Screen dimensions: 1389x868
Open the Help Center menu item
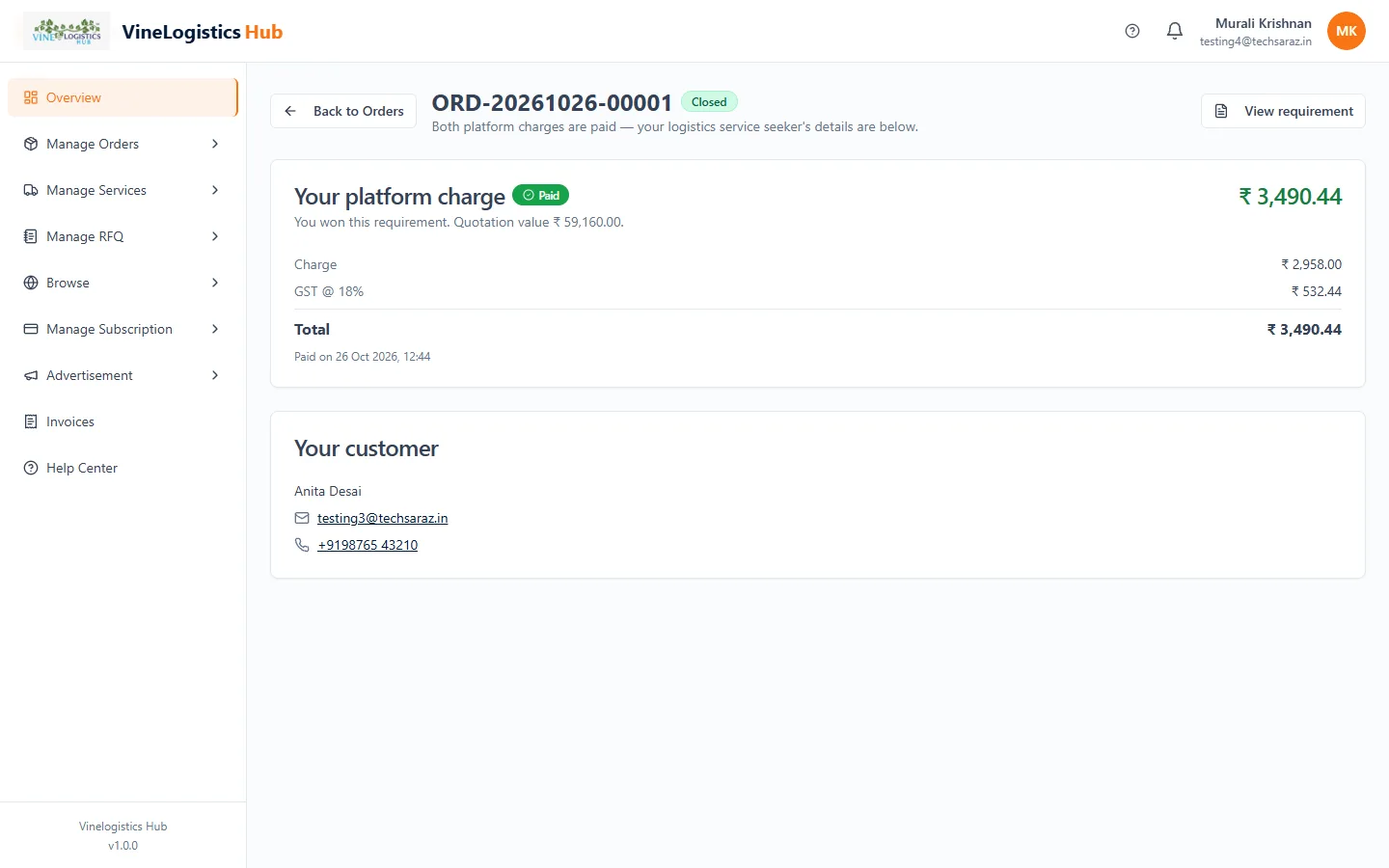(x=123, y=468)
